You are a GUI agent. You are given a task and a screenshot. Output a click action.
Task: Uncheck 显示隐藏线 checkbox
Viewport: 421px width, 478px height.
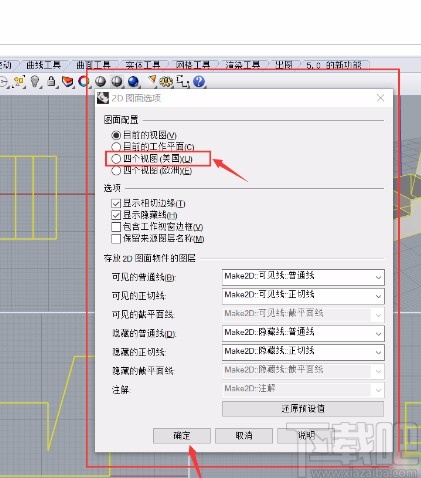pos(116,215)
